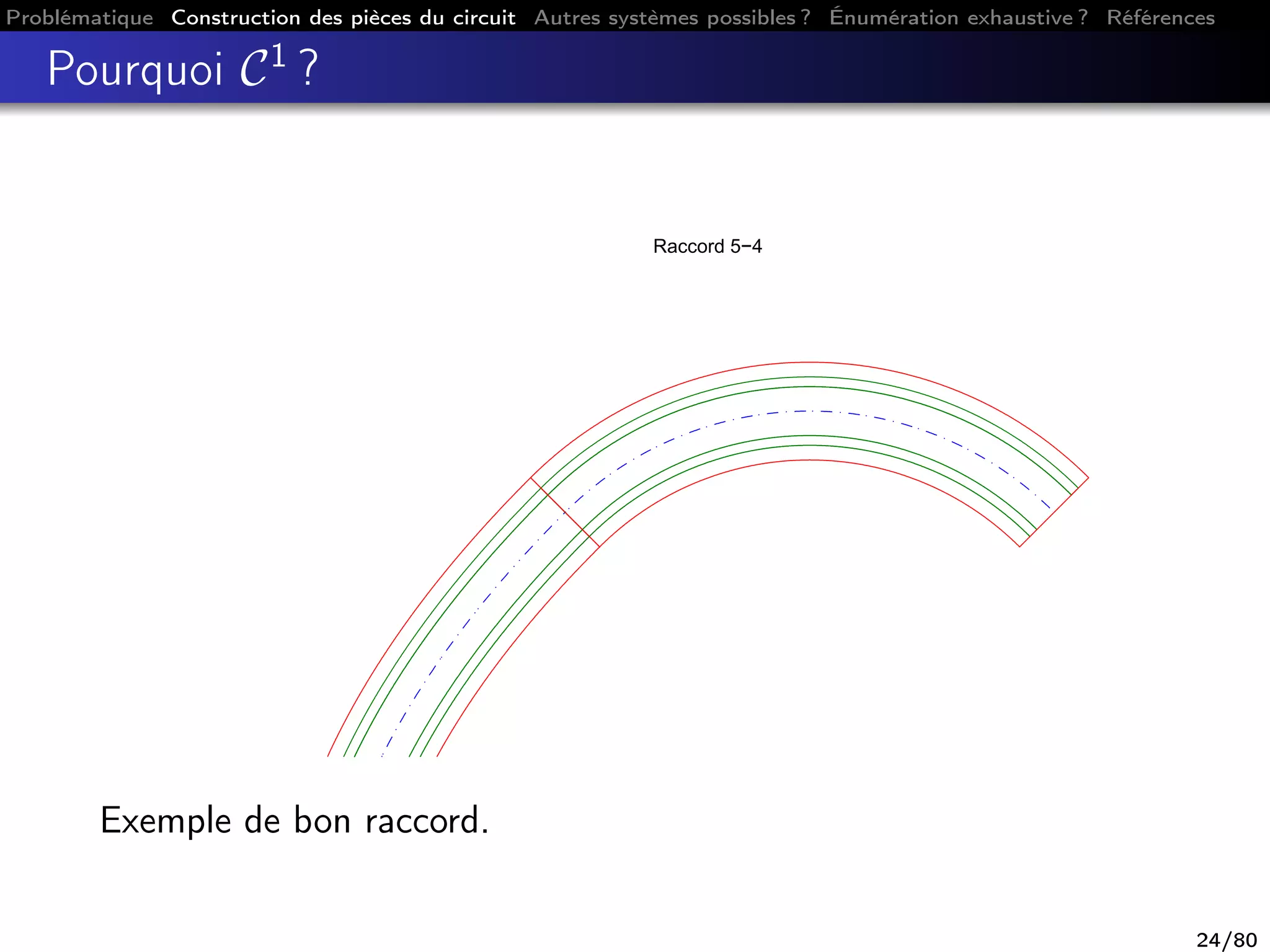1270x952 pixels.
Task: Open the Problématique section link
Action: 79,17
